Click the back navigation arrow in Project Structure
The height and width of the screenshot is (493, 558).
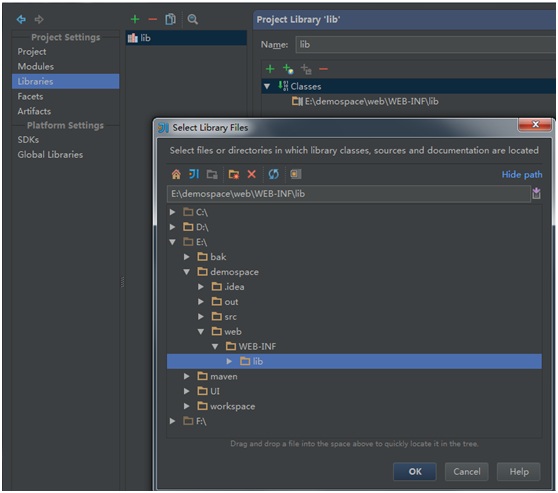point(21,19)
